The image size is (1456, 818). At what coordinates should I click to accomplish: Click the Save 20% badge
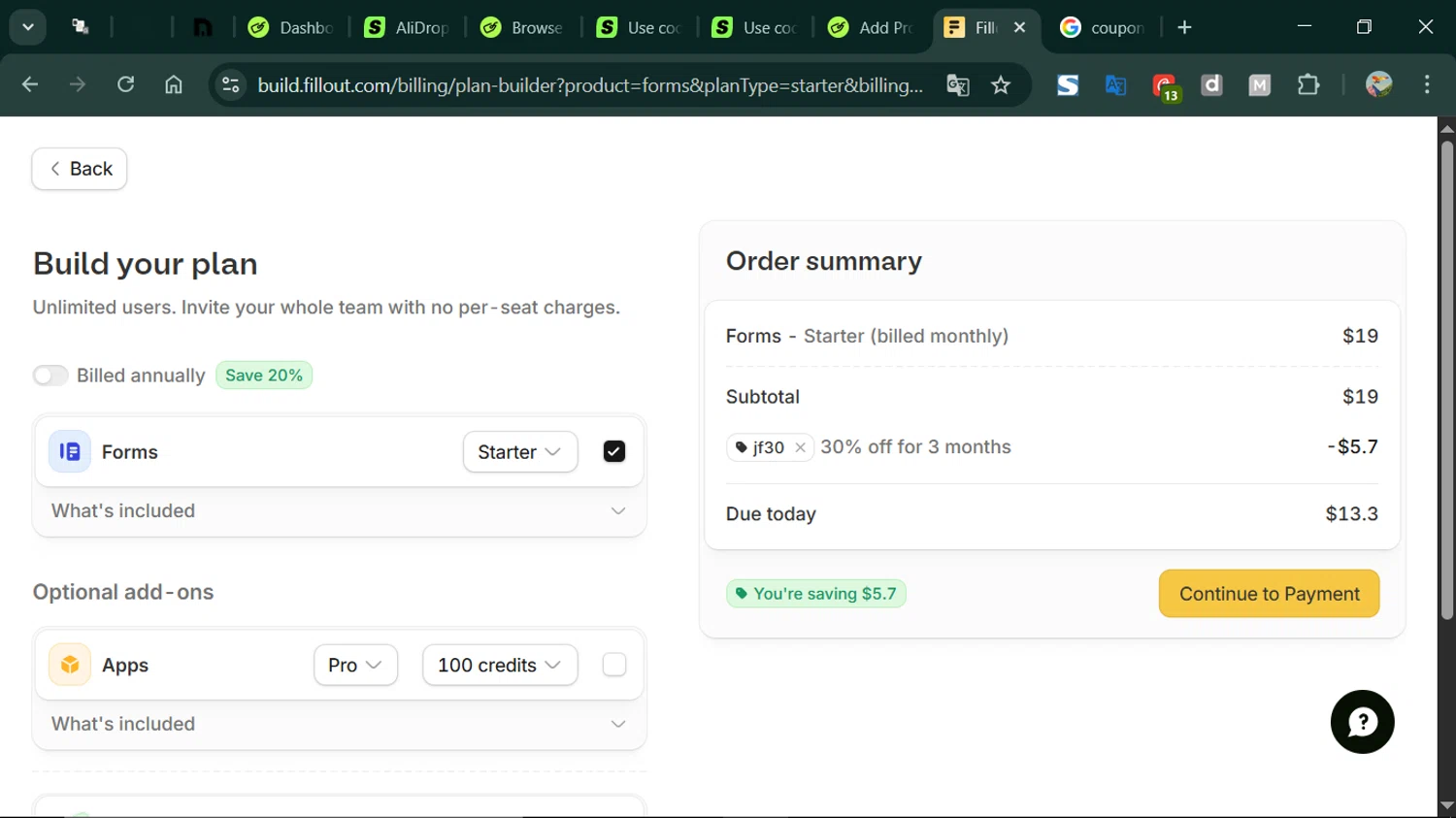point(264,376)
